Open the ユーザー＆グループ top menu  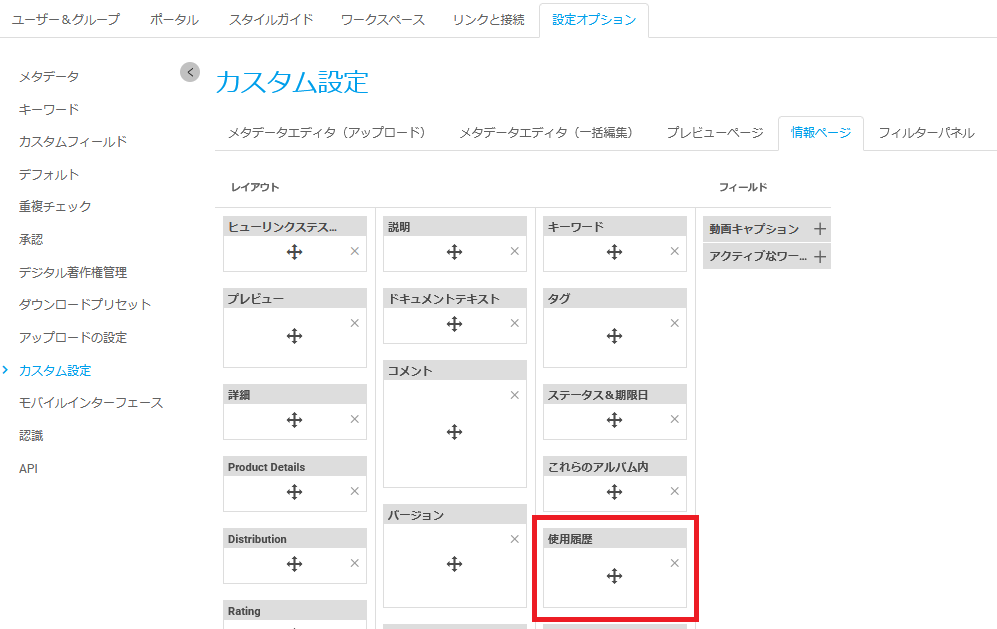click(x=66, y=20)
